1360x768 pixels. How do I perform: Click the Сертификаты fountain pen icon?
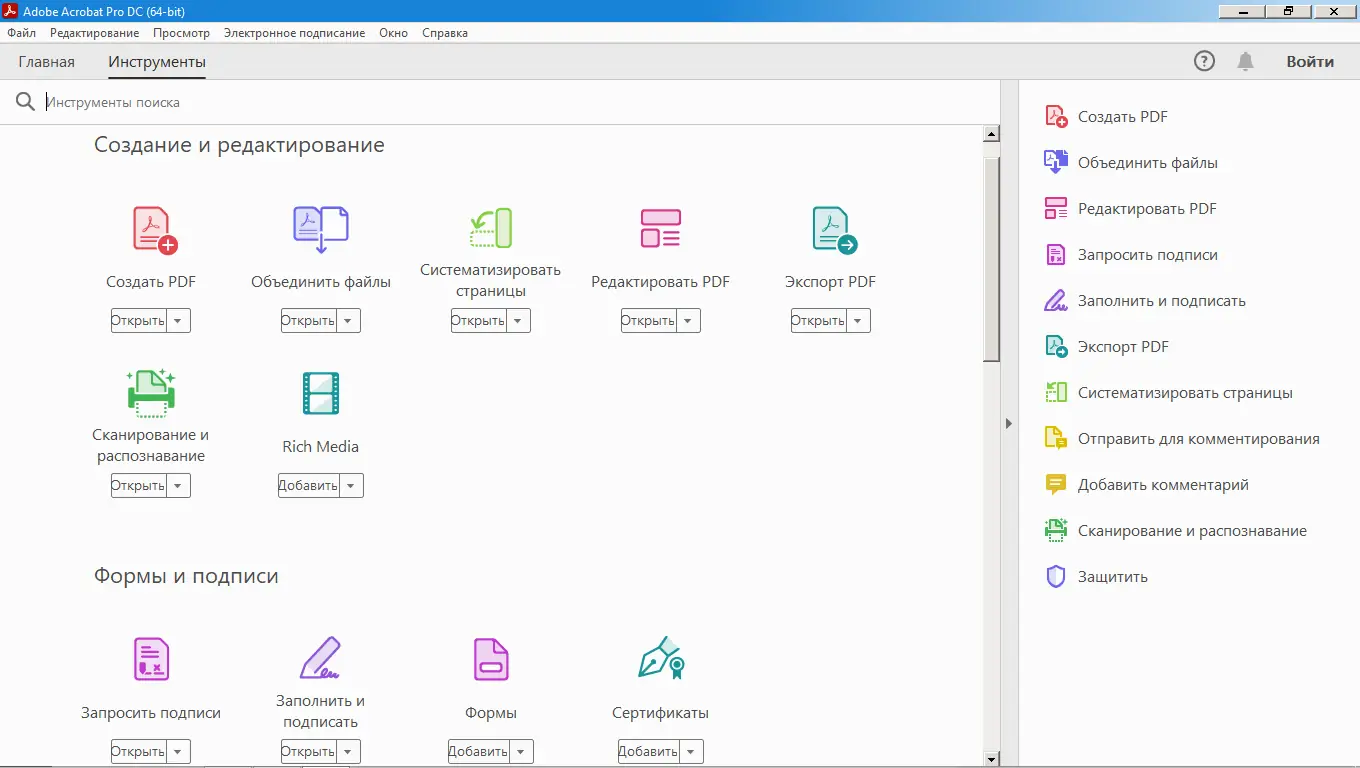point(661,658)
